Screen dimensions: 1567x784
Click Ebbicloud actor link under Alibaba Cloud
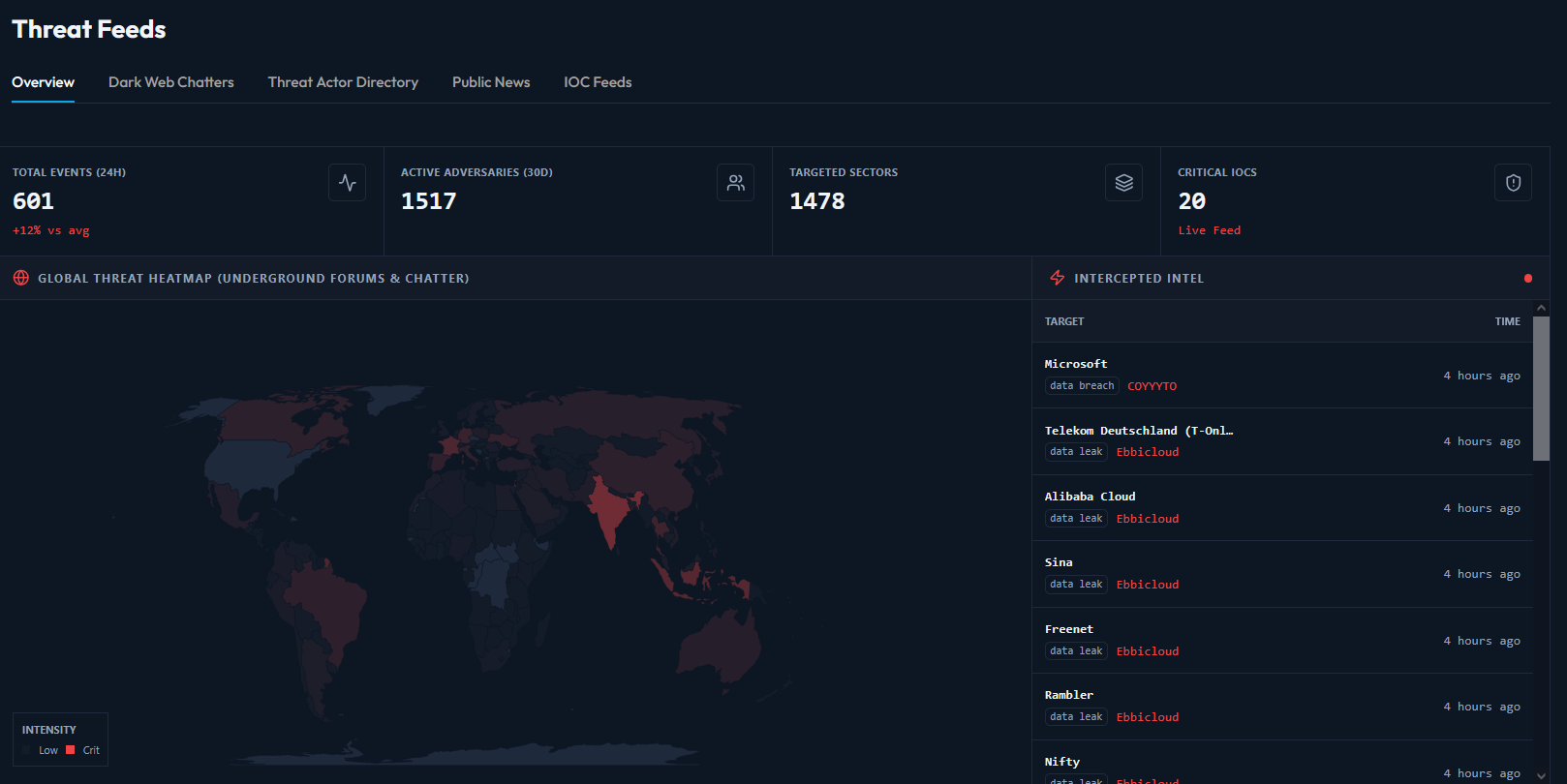pos(1148,519)
